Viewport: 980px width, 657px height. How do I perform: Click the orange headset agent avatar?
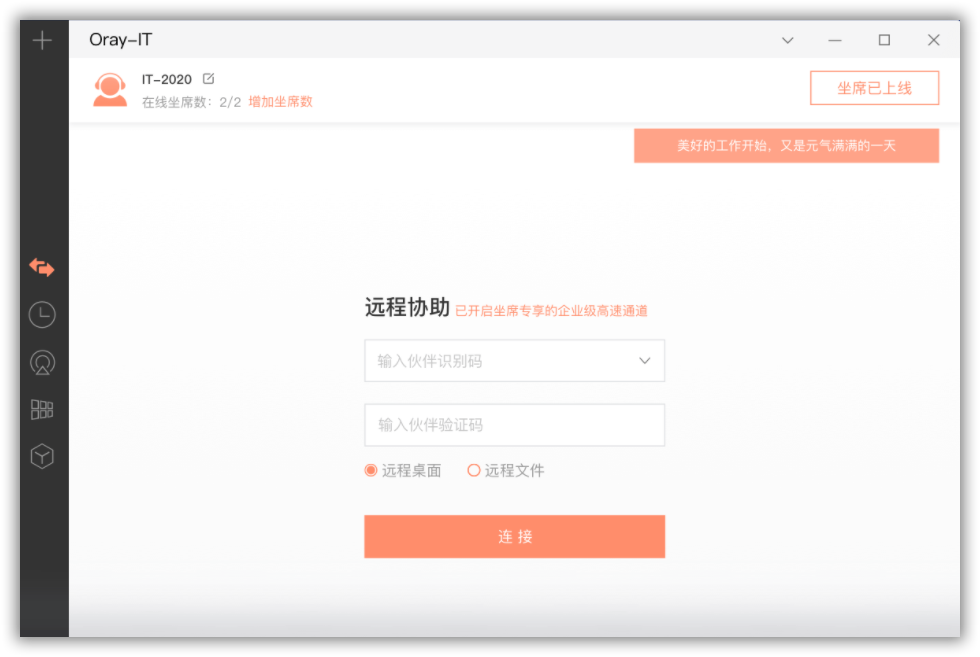(110, 90)
